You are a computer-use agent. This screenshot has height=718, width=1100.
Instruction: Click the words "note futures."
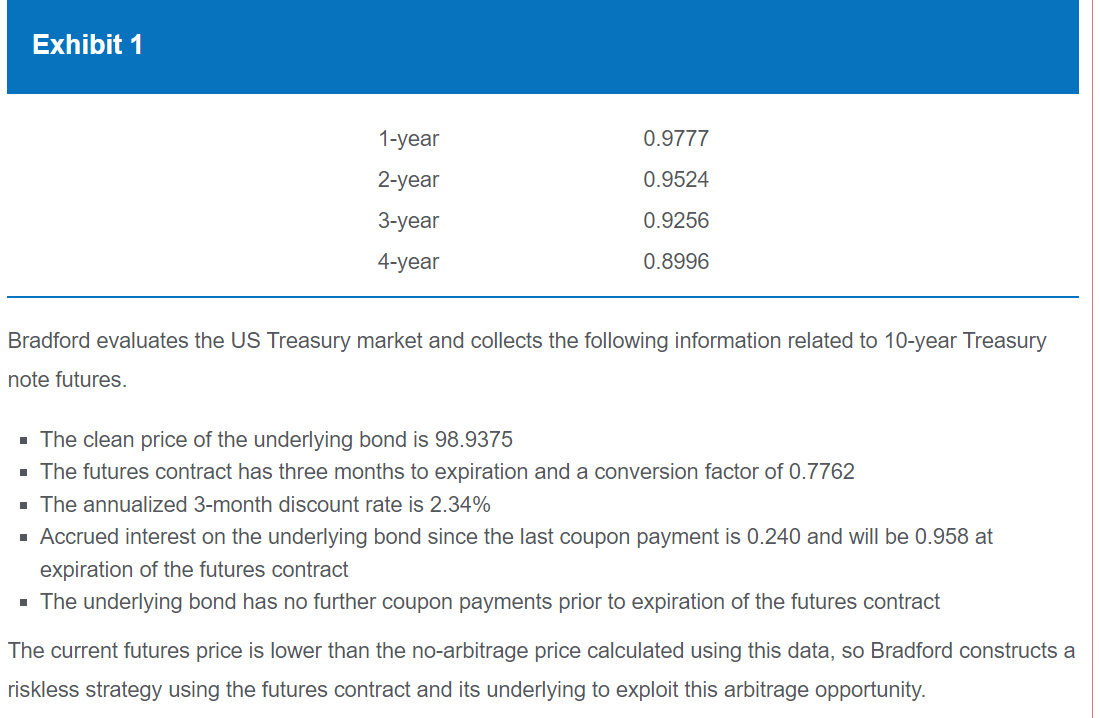click(x=67, y=382)
